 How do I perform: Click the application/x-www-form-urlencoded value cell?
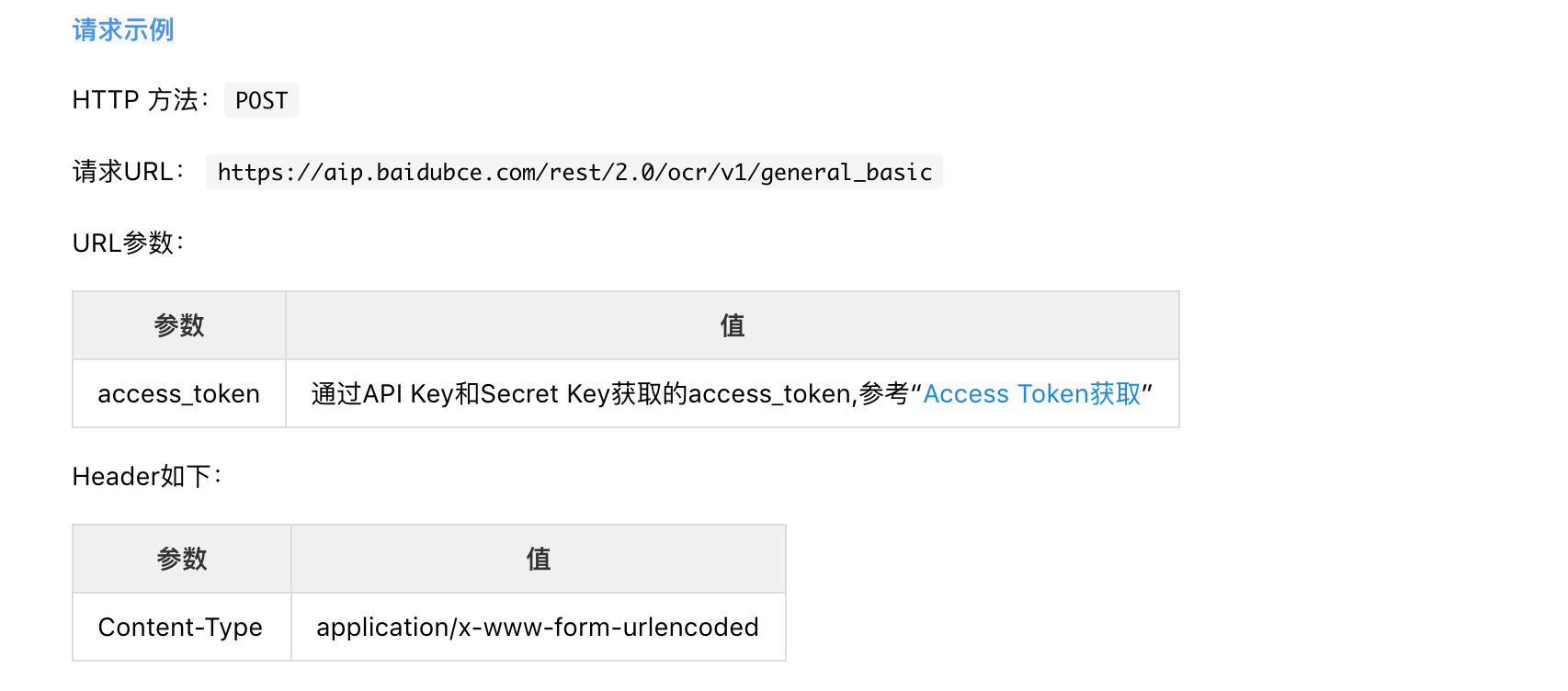tap(538, 628)
